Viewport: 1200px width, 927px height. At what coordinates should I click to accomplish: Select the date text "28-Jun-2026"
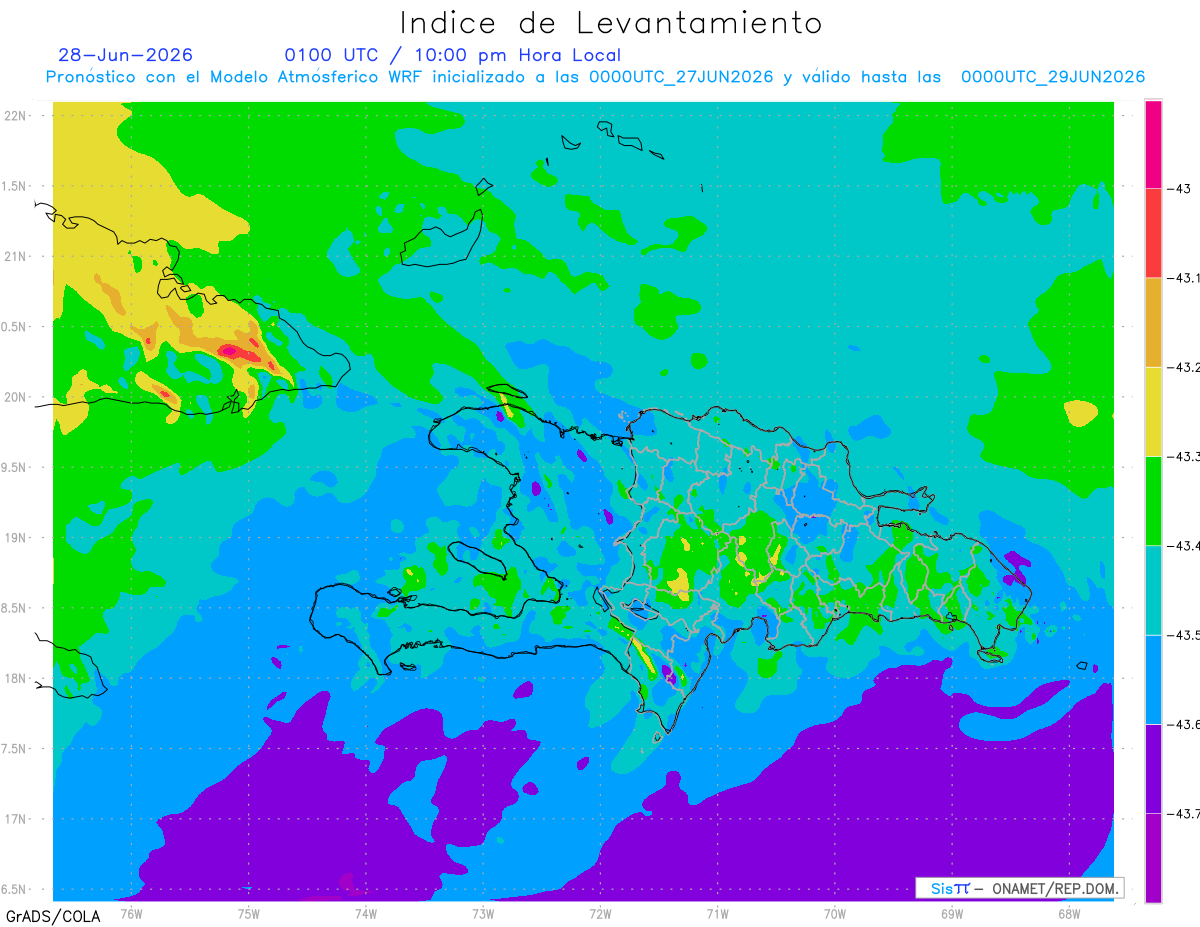point(126,55)
